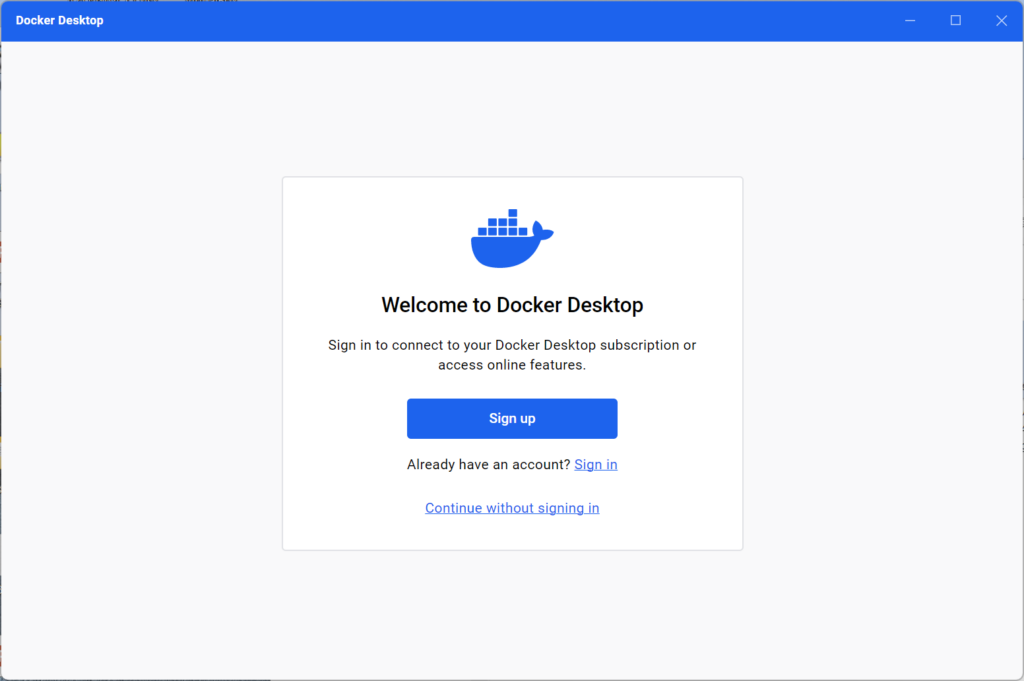Click the 'Already have an account?' text
Screen dimensions: 1024x681
(x=488, y=464)
